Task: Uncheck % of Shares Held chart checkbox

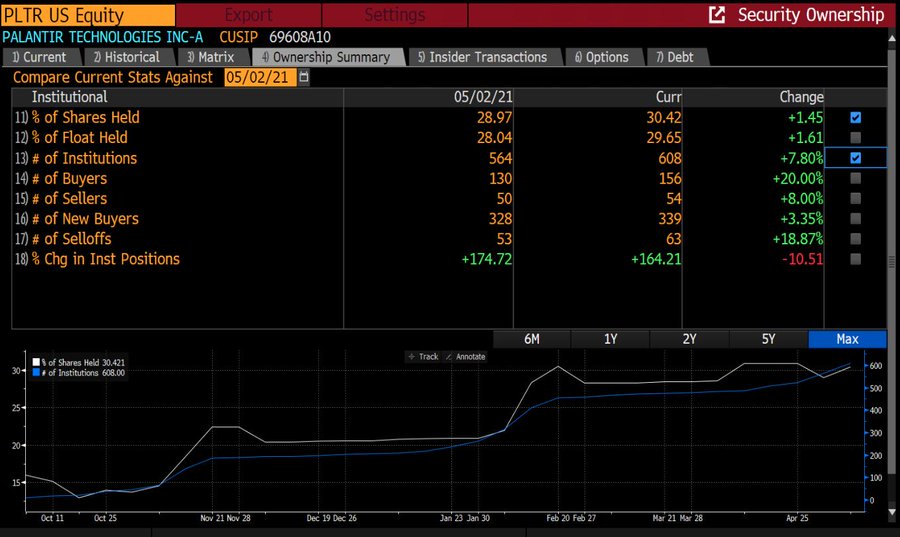Action: click(x=855, y=118)
